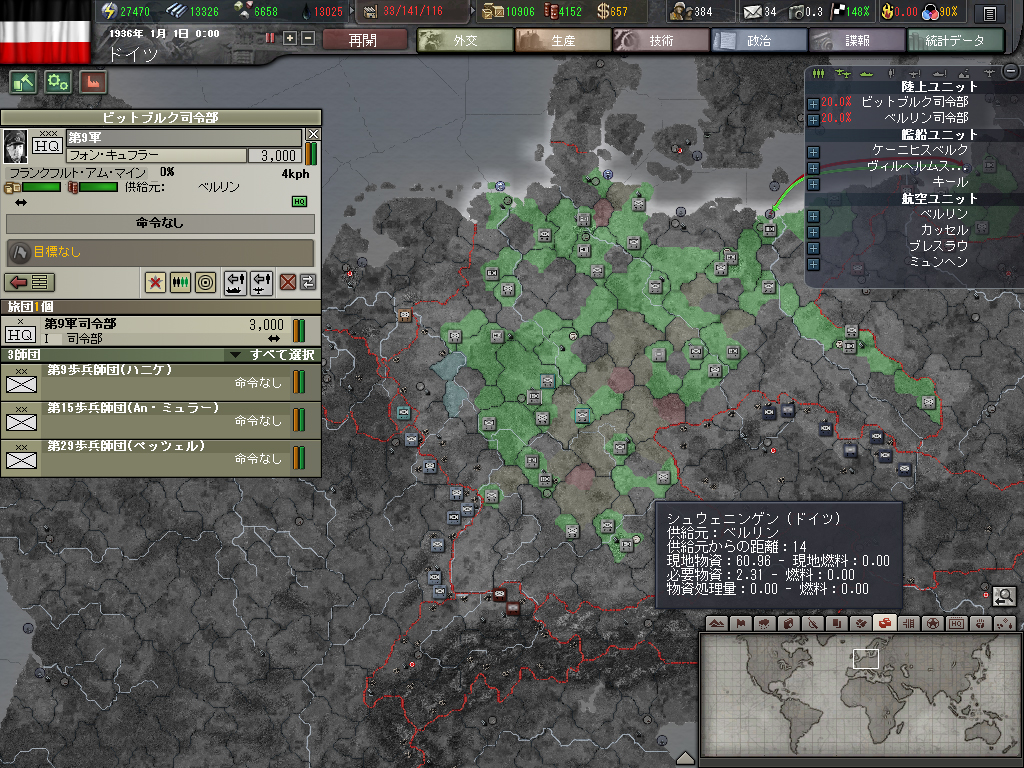Collapse the outliner with minus button
1024x768 pixels.
(1011, 71)
